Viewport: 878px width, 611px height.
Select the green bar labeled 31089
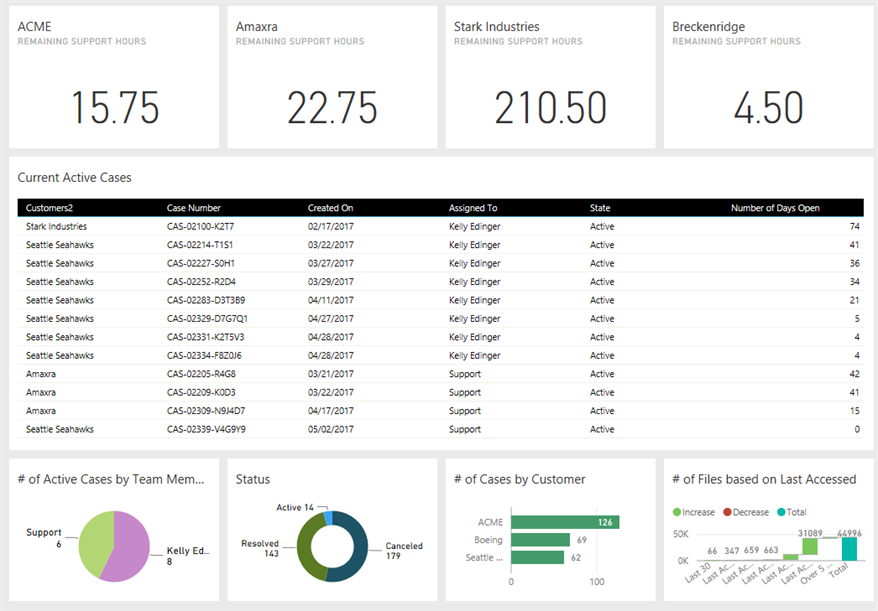tap(810, 547)
